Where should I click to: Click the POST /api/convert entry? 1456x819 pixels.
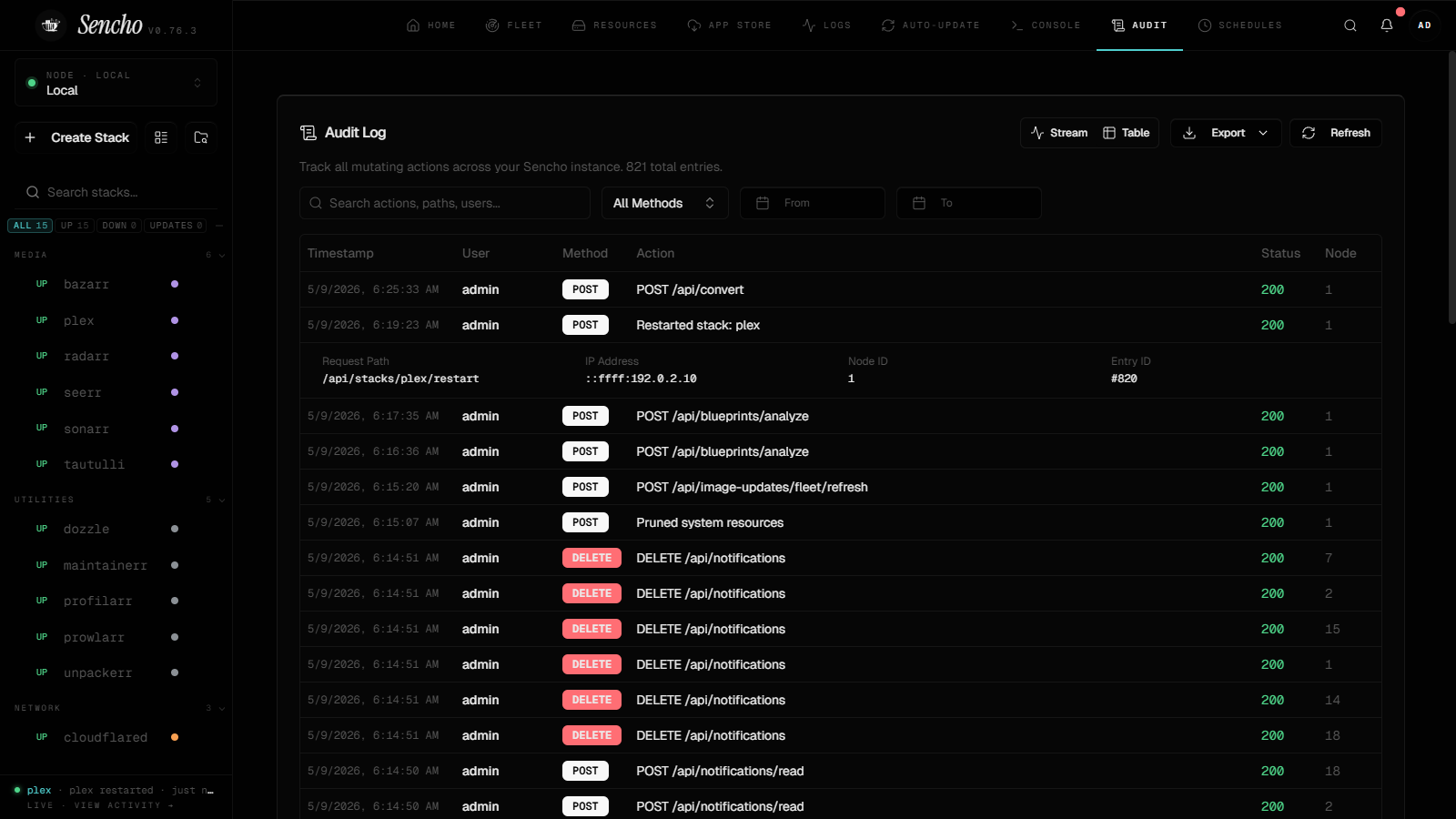tap(840, 289)
